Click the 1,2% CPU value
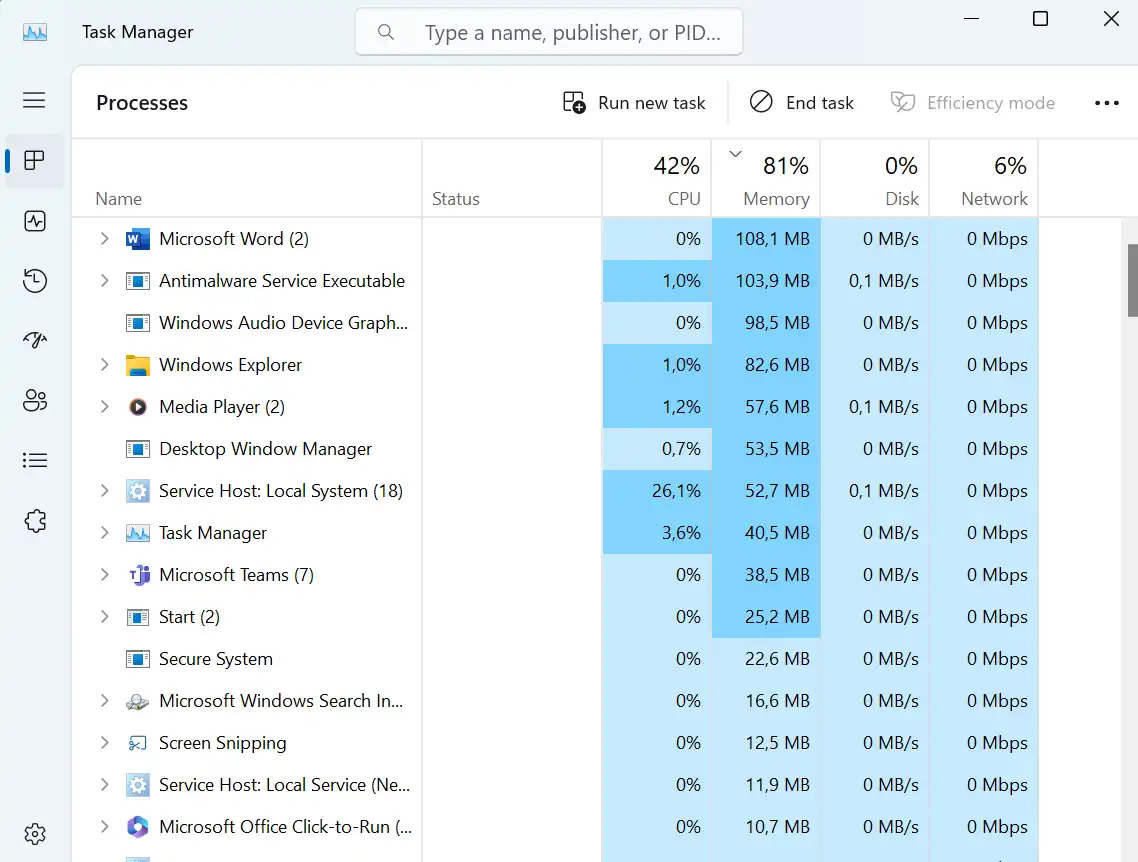This screenshot has height=862, width=1138. (681, 407)
